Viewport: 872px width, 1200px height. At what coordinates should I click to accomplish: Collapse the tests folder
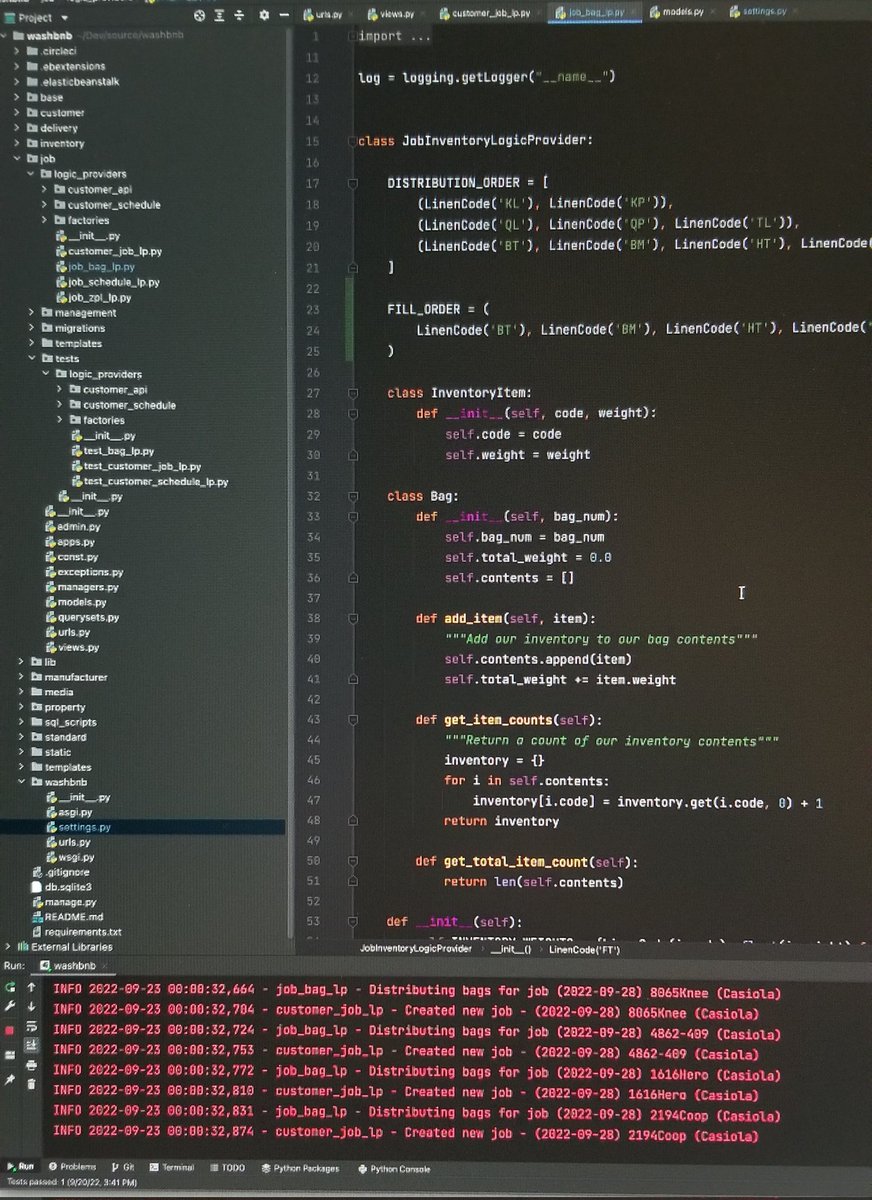[x=34, y=358]
